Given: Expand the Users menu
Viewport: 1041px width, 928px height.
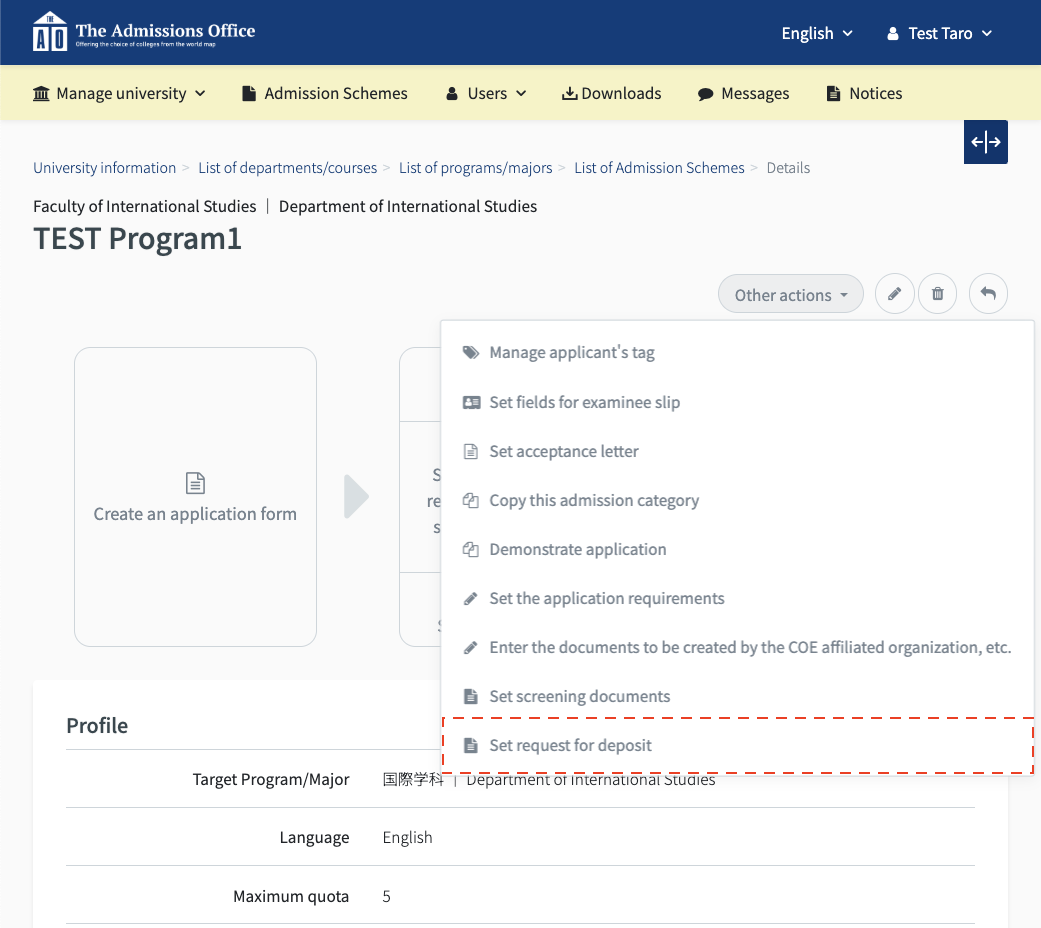Looking at the screenshot, I should pyautogui.click(x=487, y=94).
